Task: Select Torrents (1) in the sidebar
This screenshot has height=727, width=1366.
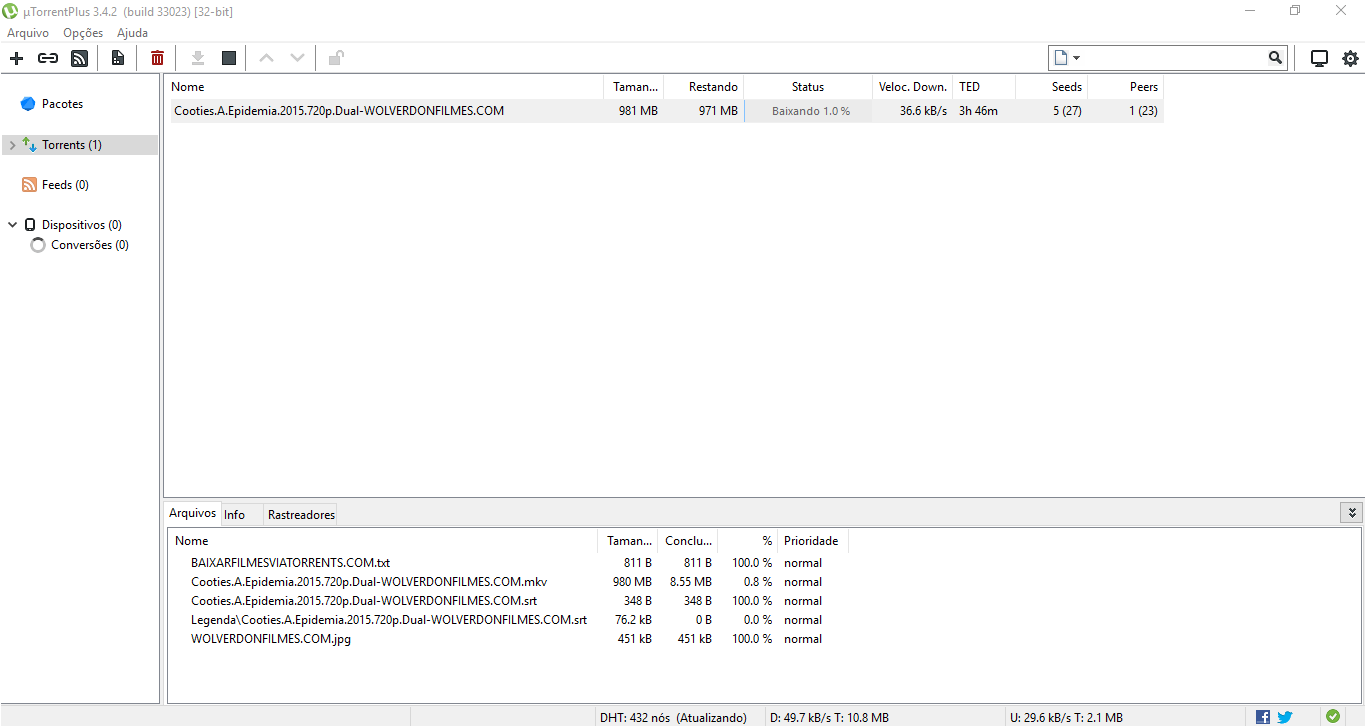Action: point(72,145)
